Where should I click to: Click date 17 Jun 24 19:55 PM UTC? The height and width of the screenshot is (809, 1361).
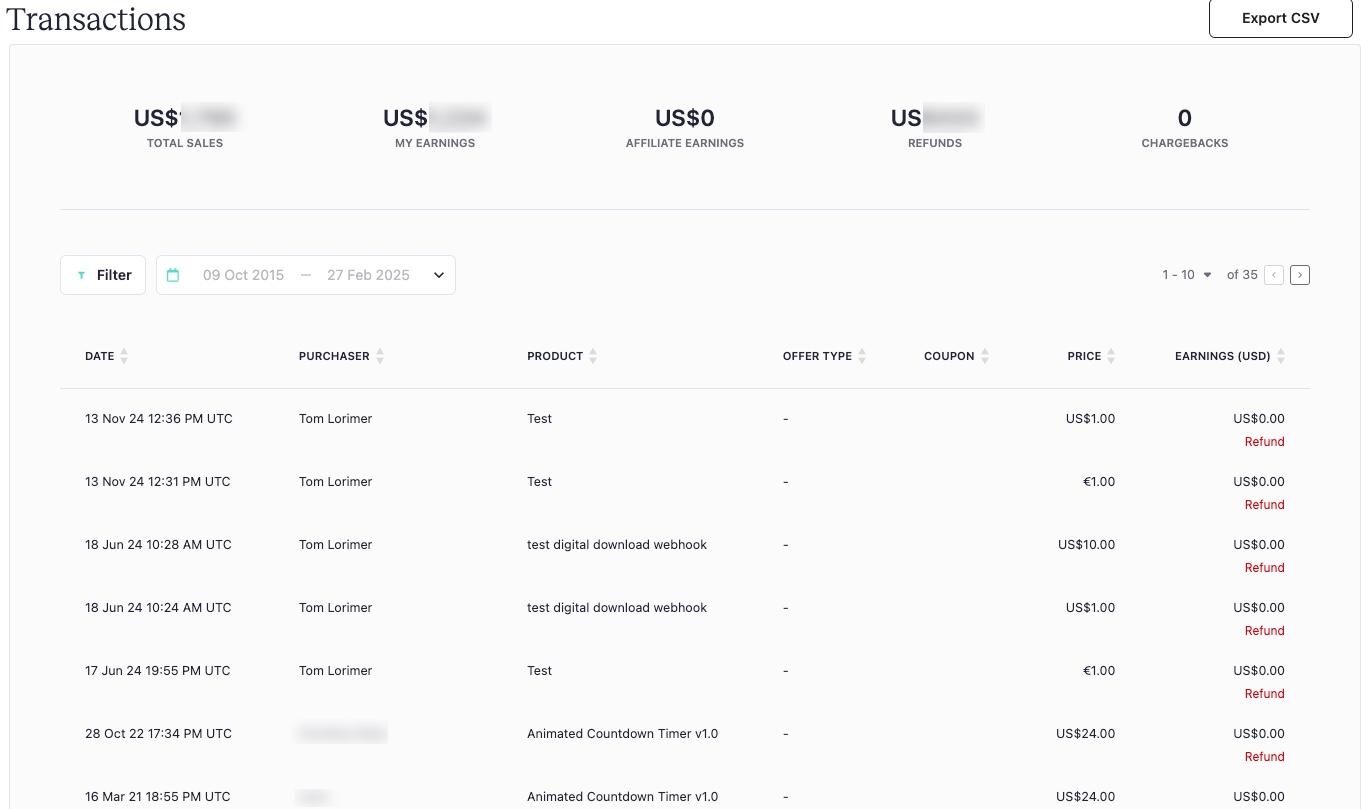pos(158,671)
